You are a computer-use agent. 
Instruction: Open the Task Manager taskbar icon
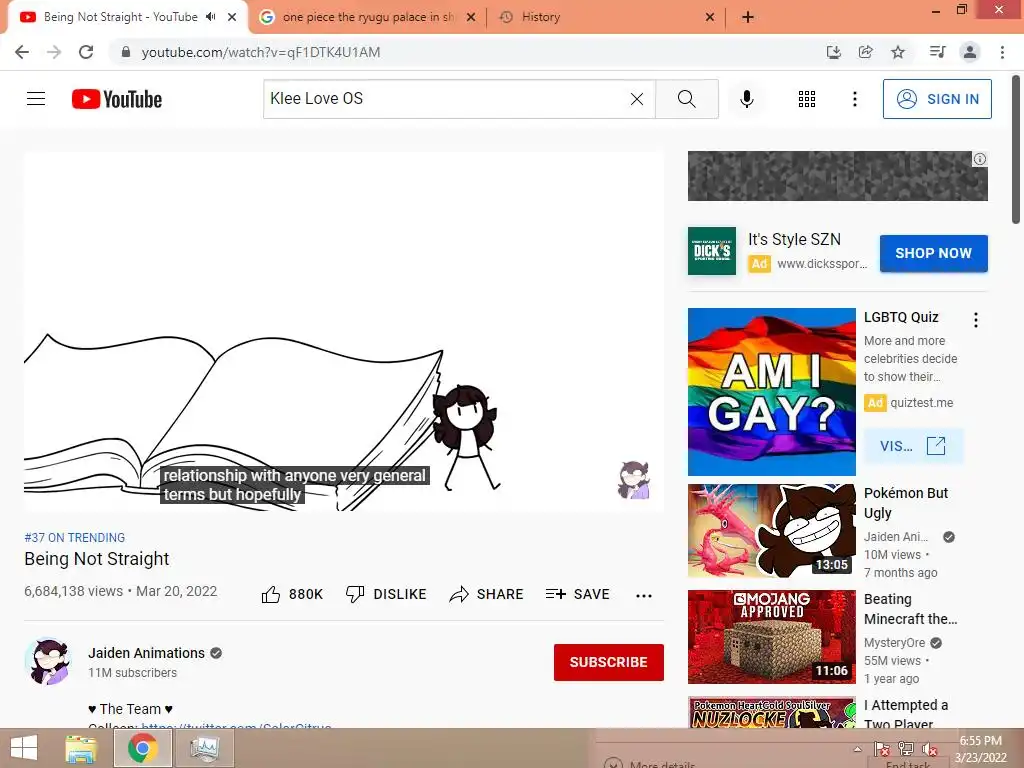click(x=204, y=748)
